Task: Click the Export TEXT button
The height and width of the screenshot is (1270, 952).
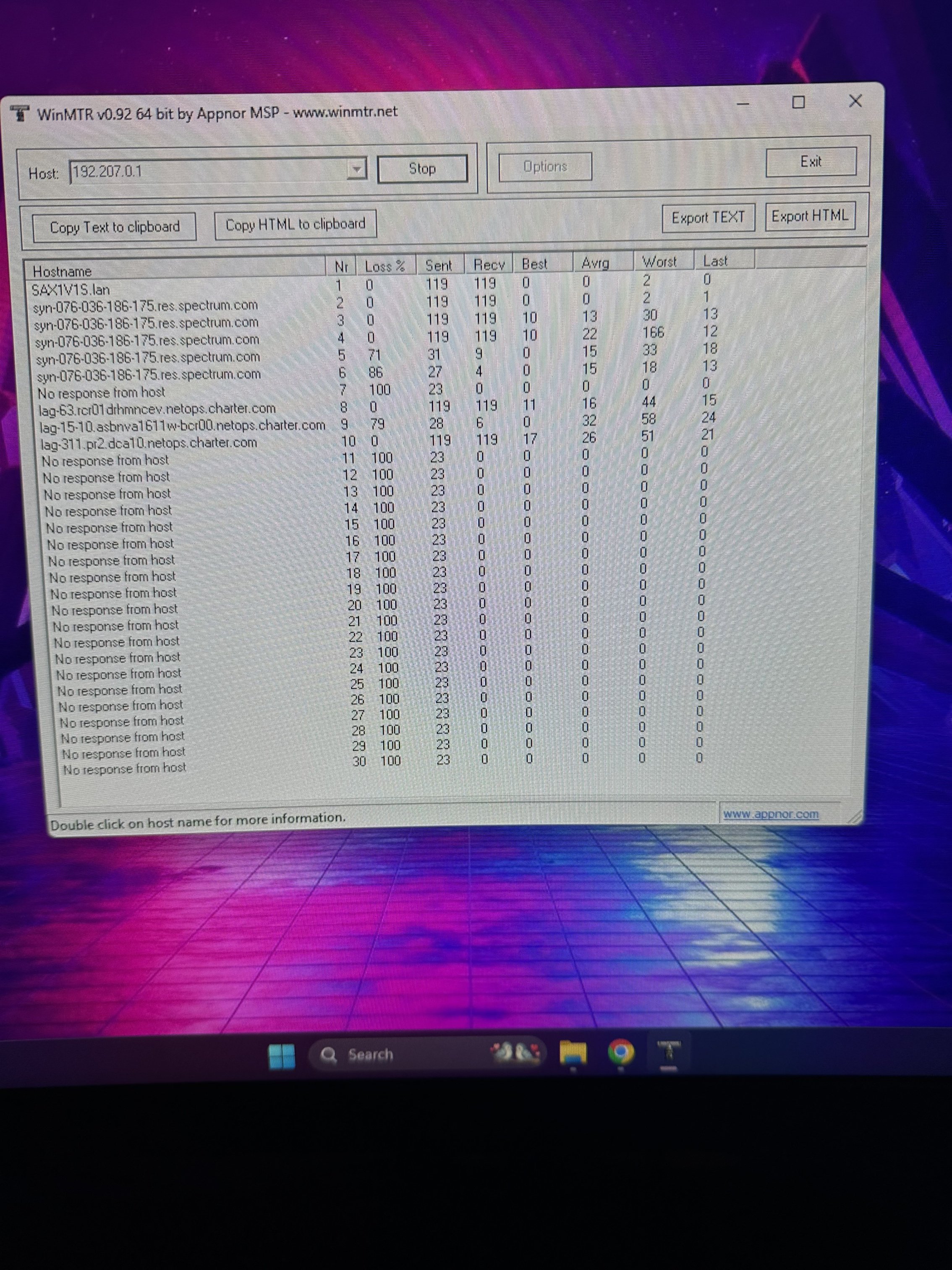Action: 708,218
